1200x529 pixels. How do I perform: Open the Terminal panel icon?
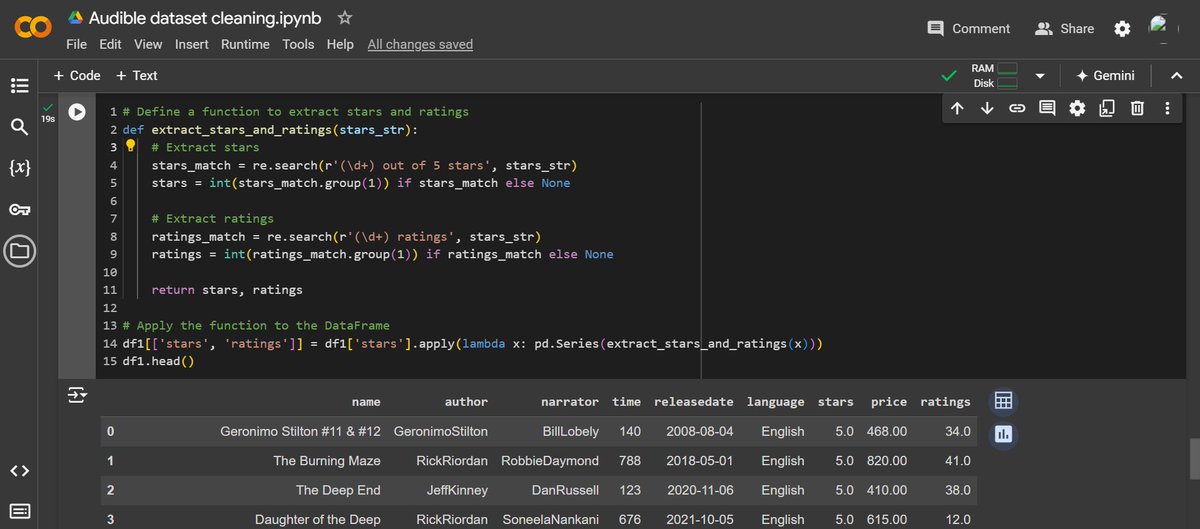[19, 512]
